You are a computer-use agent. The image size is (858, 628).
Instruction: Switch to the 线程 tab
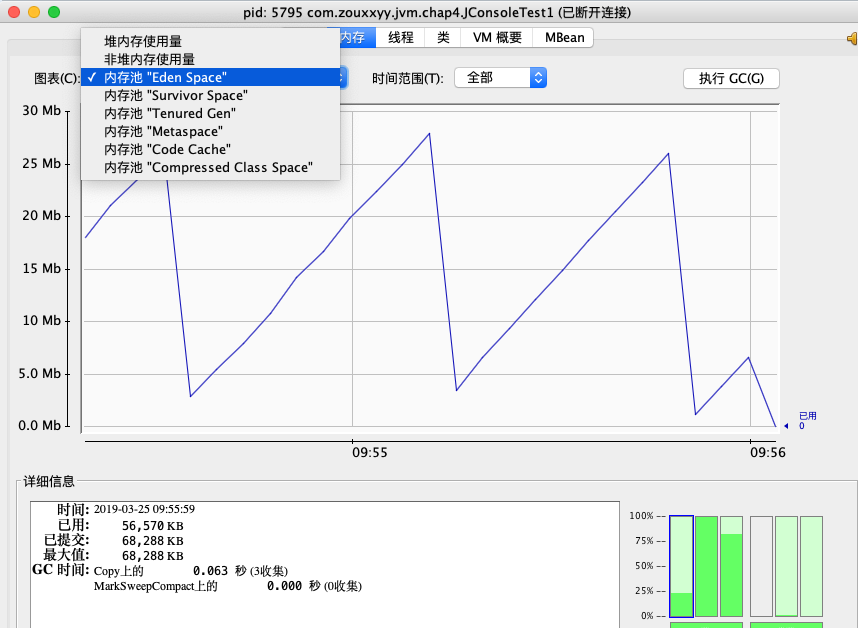(400, 37)
